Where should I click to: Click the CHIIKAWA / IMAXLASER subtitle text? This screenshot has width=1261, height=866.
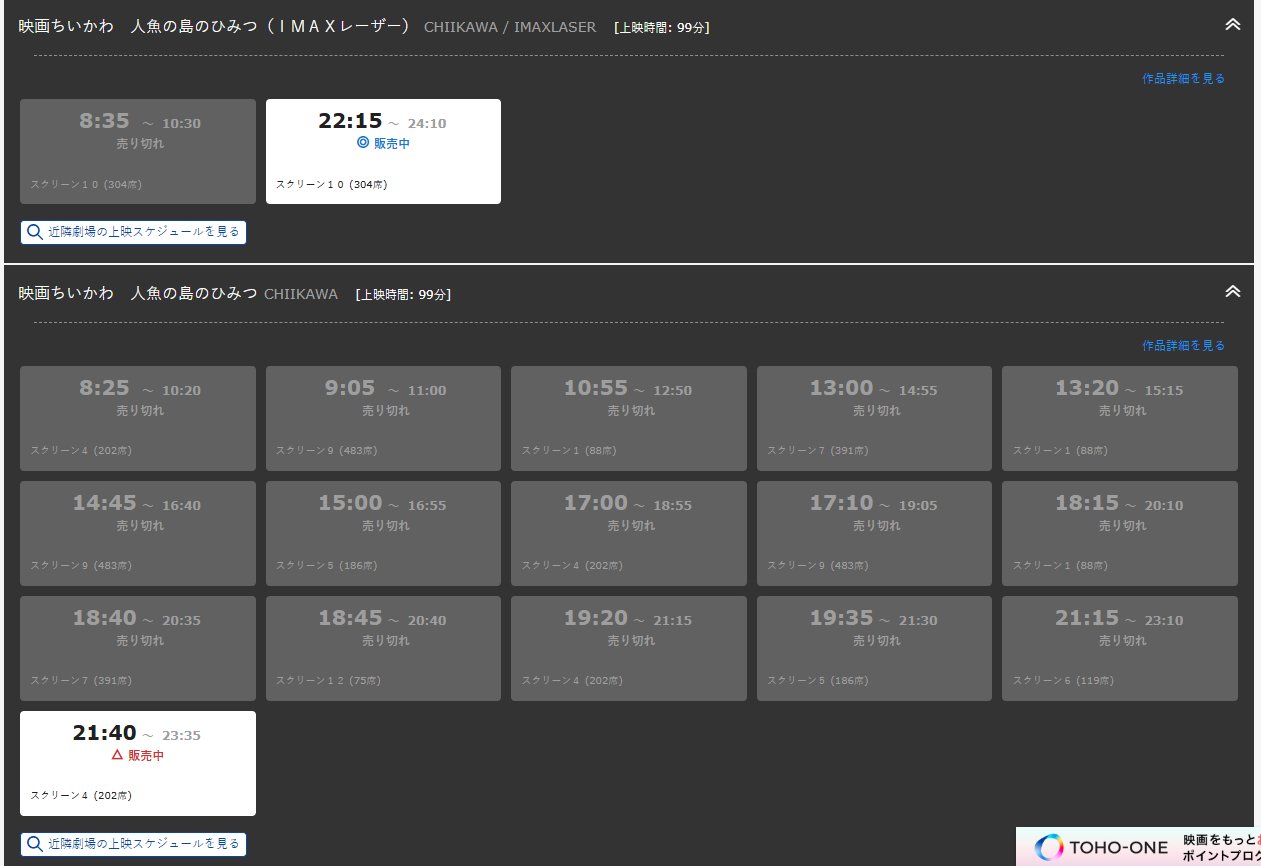(510, 27)
